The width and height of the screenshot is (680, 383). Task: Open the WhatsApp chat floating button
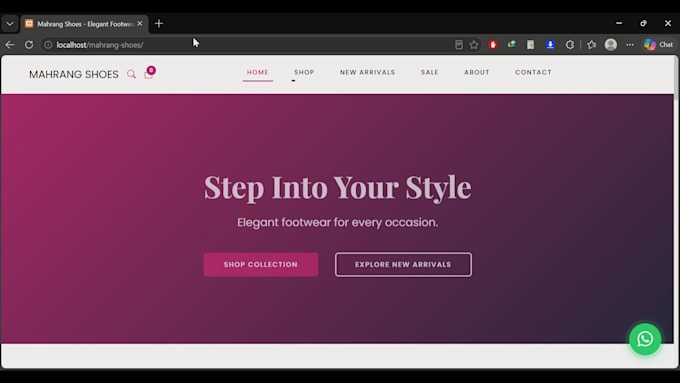pos(645,339)
